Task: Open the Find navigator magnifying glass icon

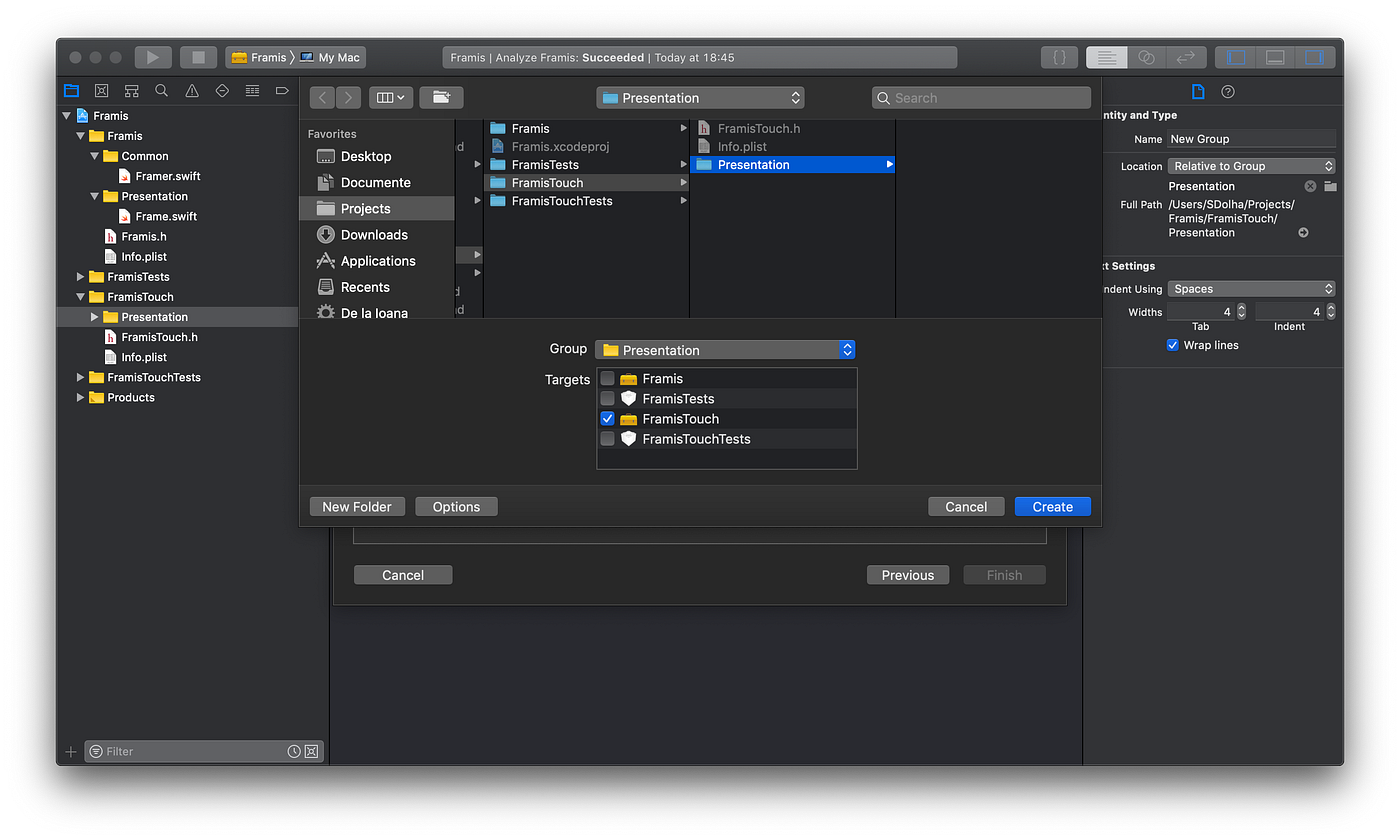Action: pyautogui.click(x=161, y=90)
